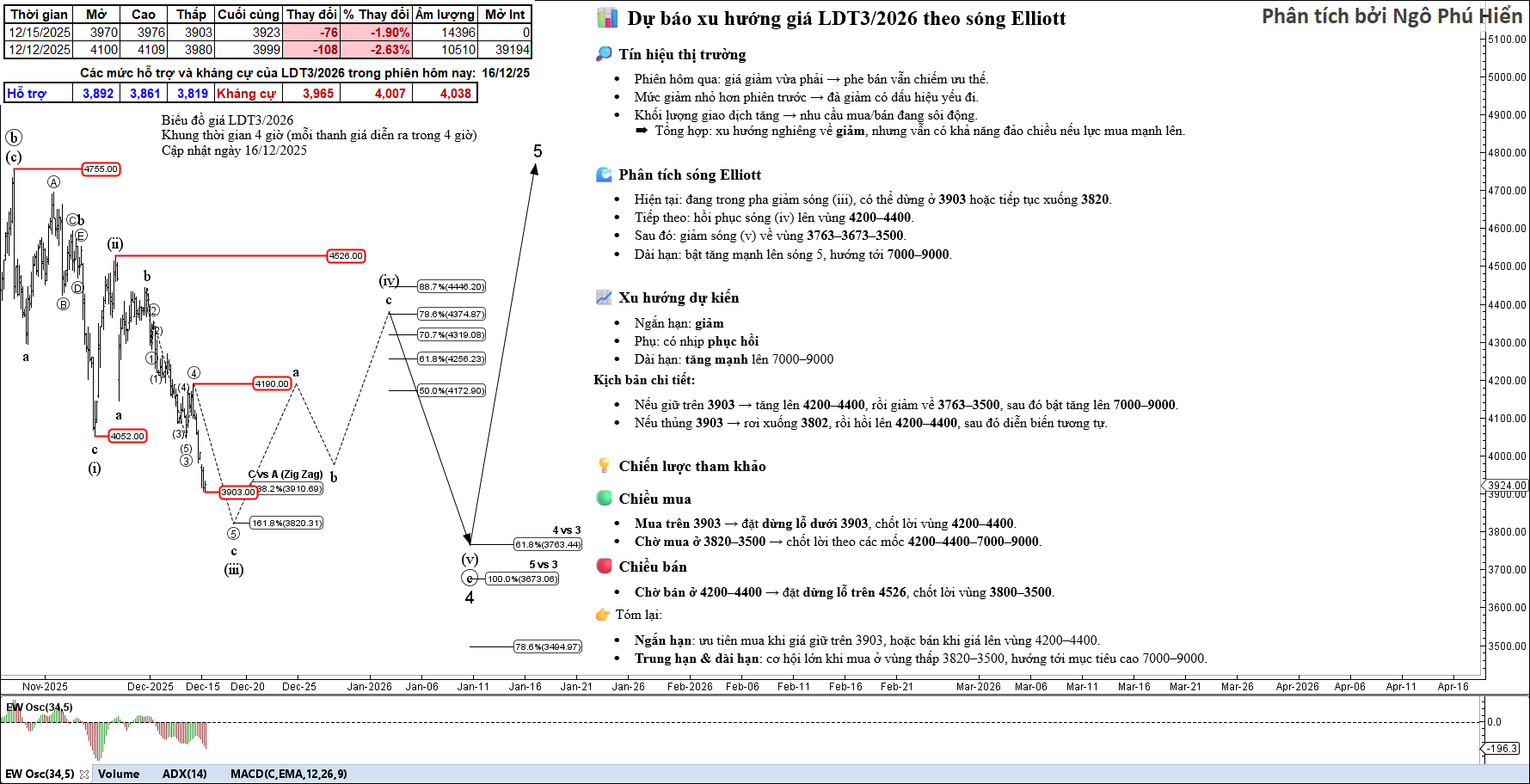
Task: Click the trend chart icon by Xu hướng dự kiến
Action: coord(604,297)
